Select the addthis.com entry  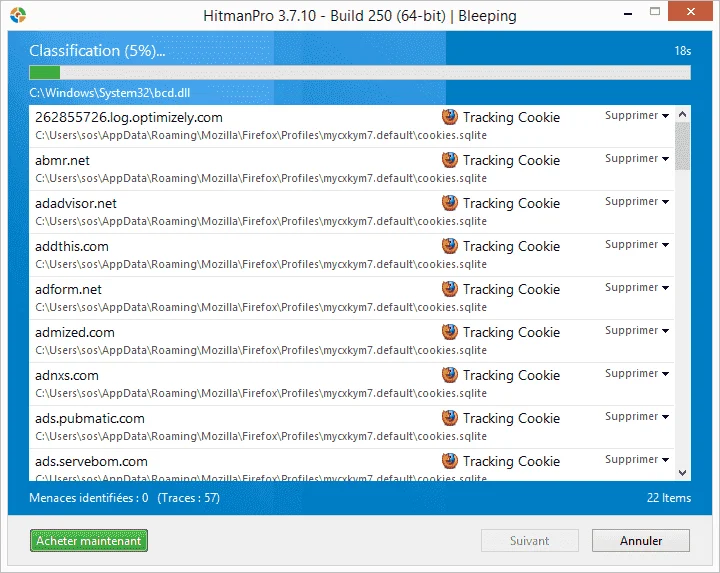click(351, 255)
